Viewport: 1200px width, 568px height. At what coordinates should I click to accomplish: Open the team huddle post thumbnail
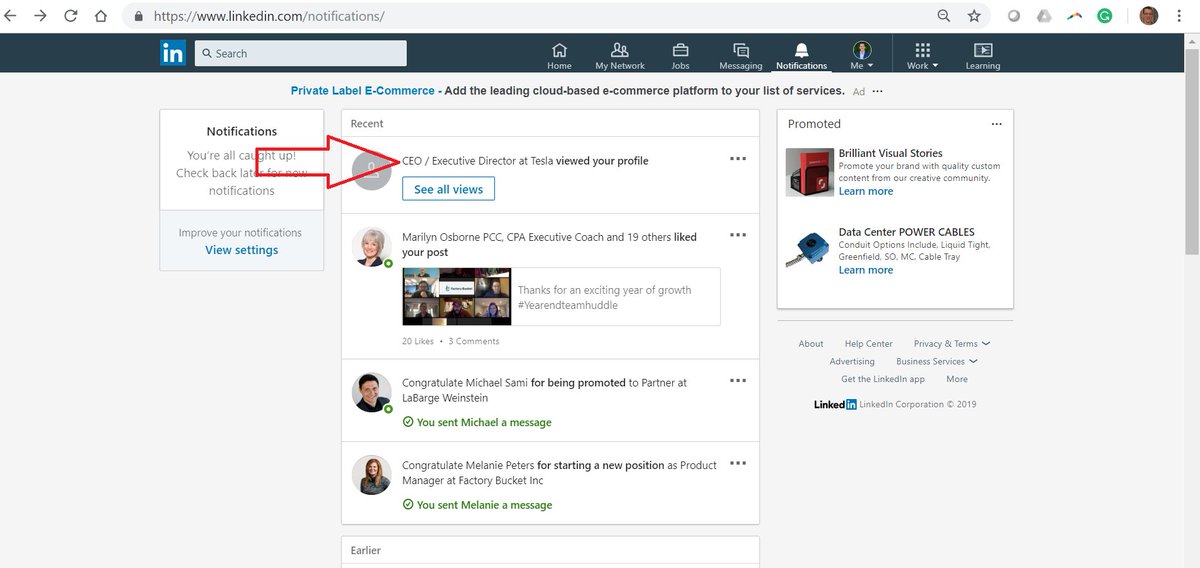[x=456, y=297]
